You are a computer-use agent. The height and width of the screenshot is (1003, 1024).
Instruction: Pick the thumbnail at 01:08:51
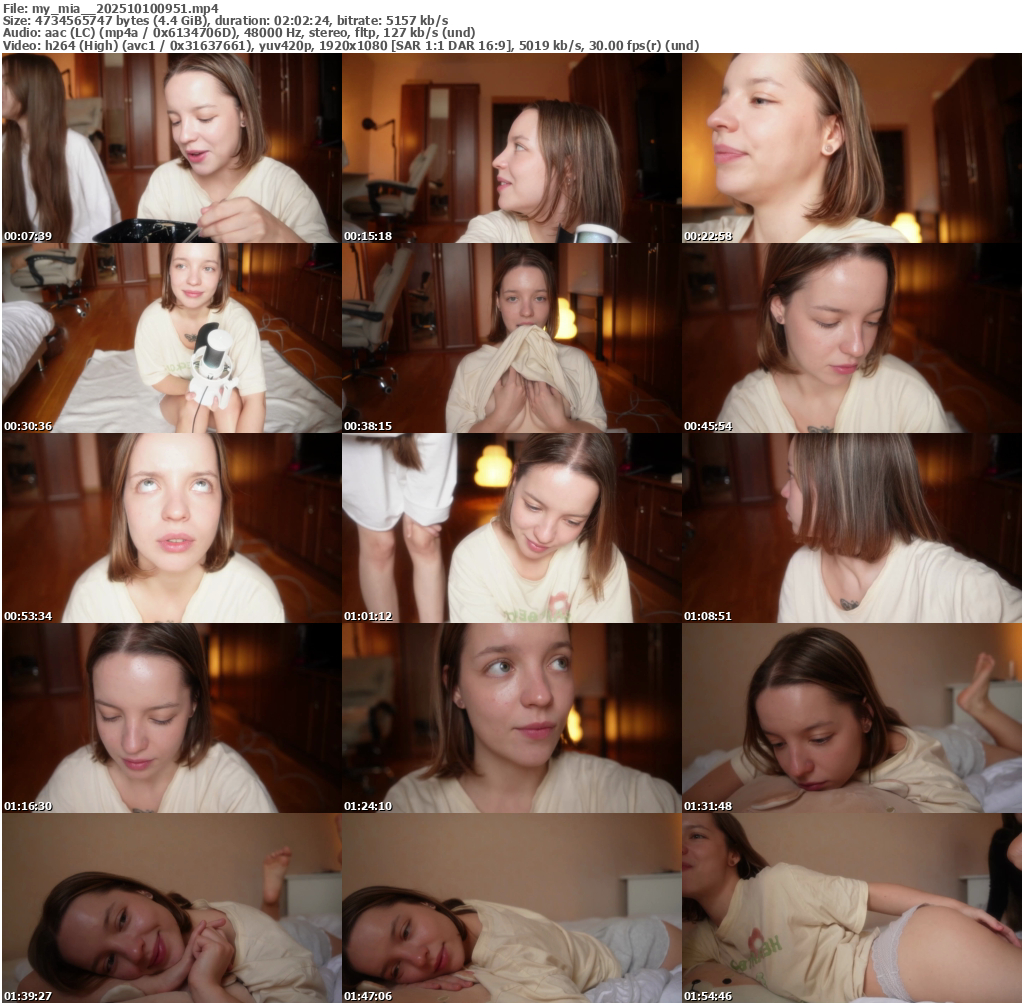[852, 528]
